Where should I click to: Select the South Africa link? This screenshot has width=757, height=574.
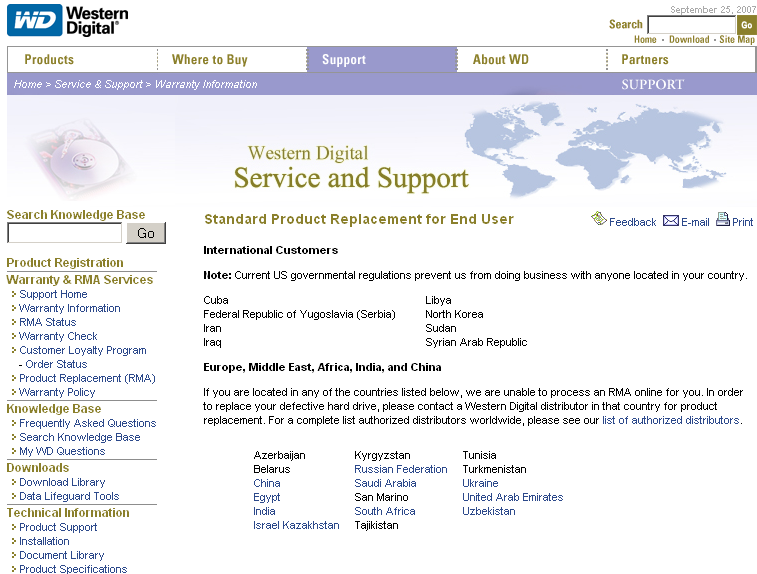385,511
